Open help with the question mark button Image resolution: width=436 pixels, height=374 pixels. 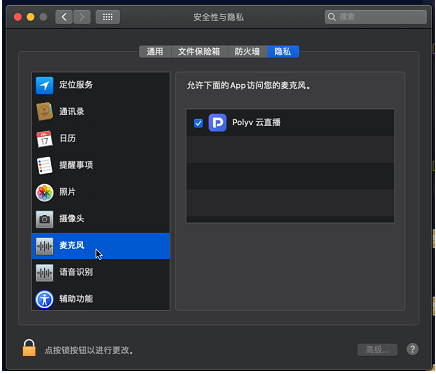(x=412, y=349)
